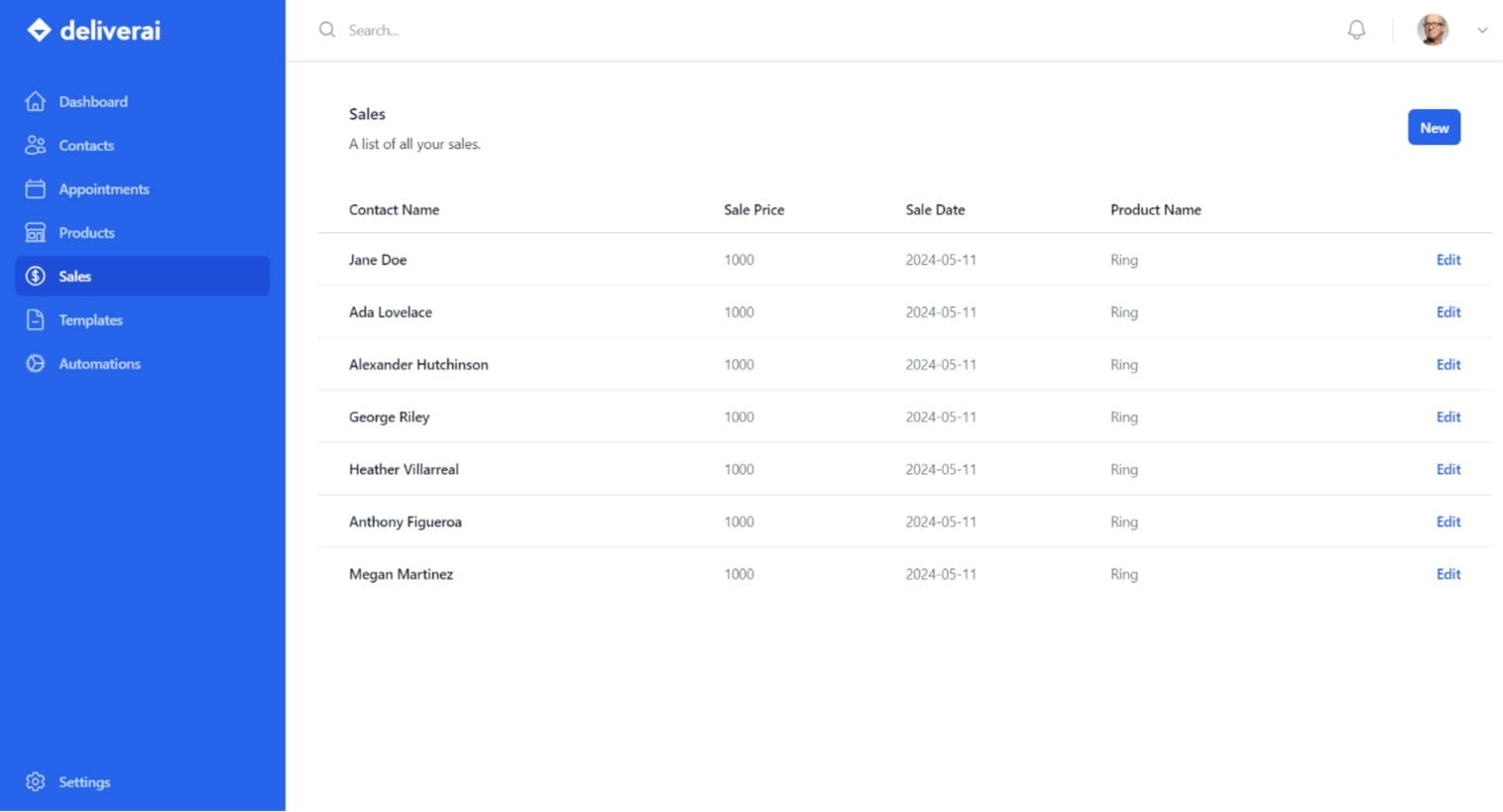Open Automations via the gear-bolt icon
1503x812 pixels.
click(35, 363)
